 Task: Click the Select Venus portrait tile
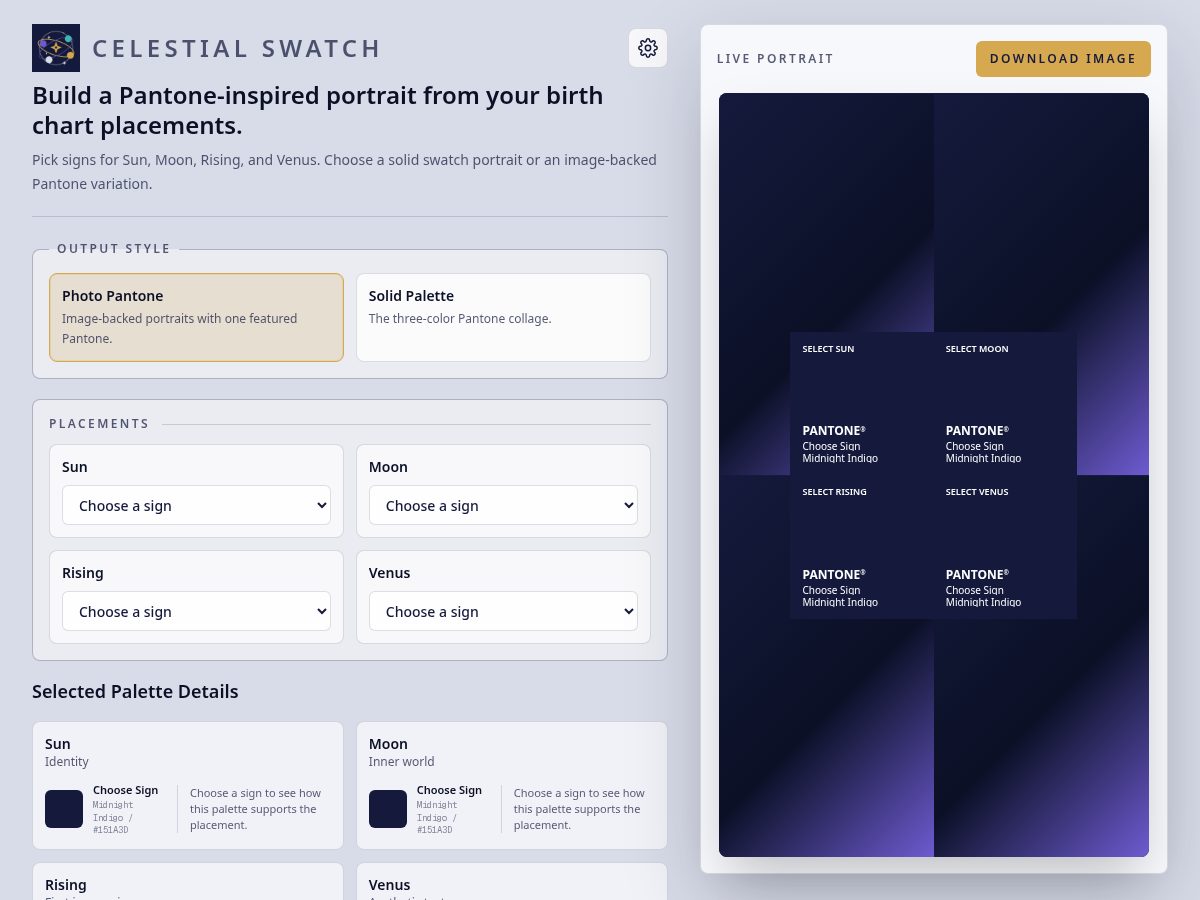click(1005, 547)
